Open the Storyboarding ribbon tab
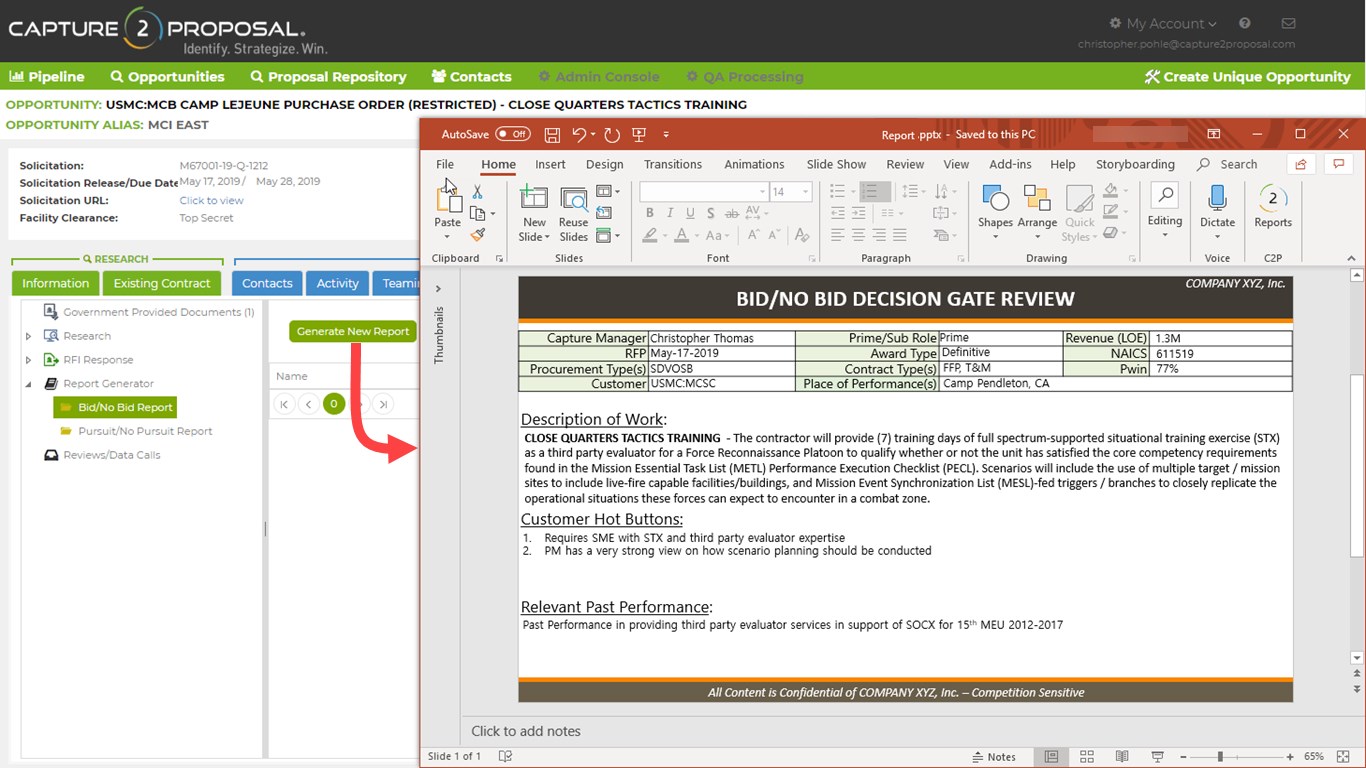1366x768 pixels. [1135, 164]
